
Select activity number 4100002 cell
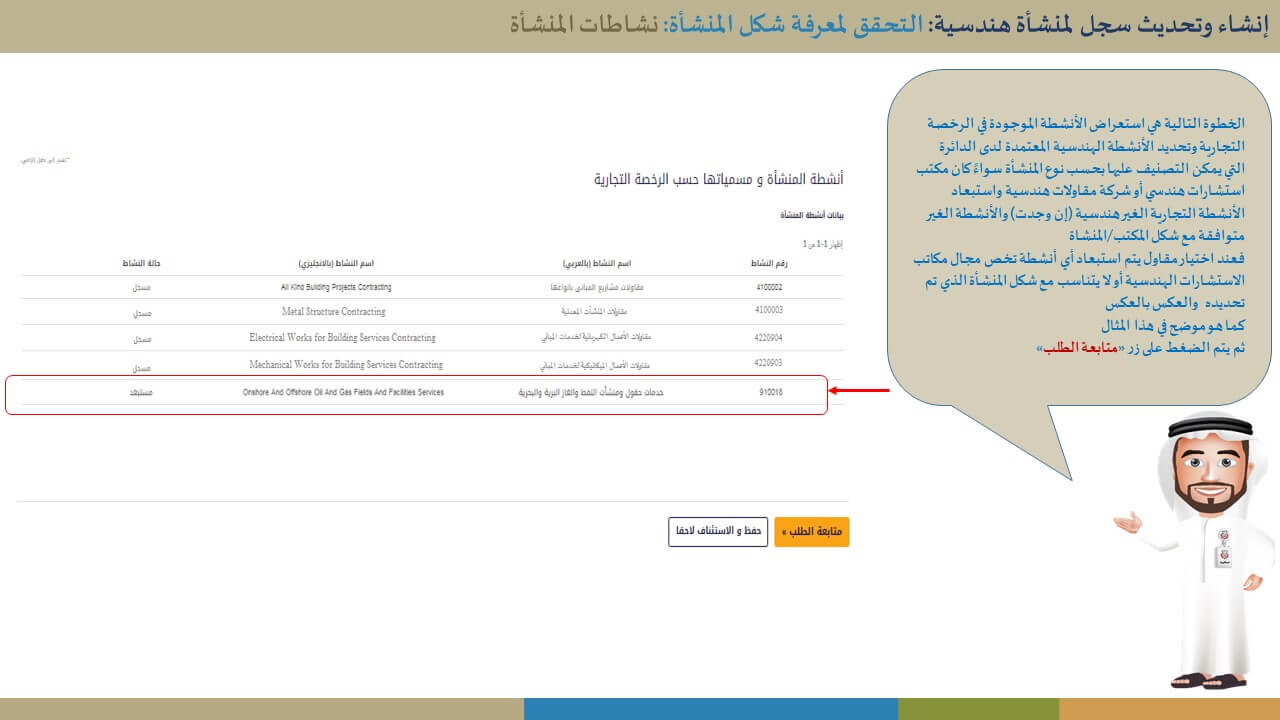(768, 287)
